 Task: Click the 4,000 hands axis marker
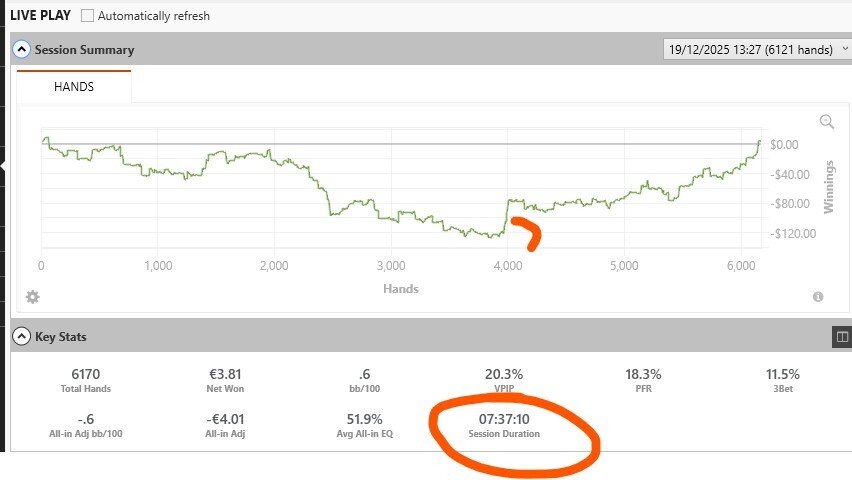(x=508, y=266)
